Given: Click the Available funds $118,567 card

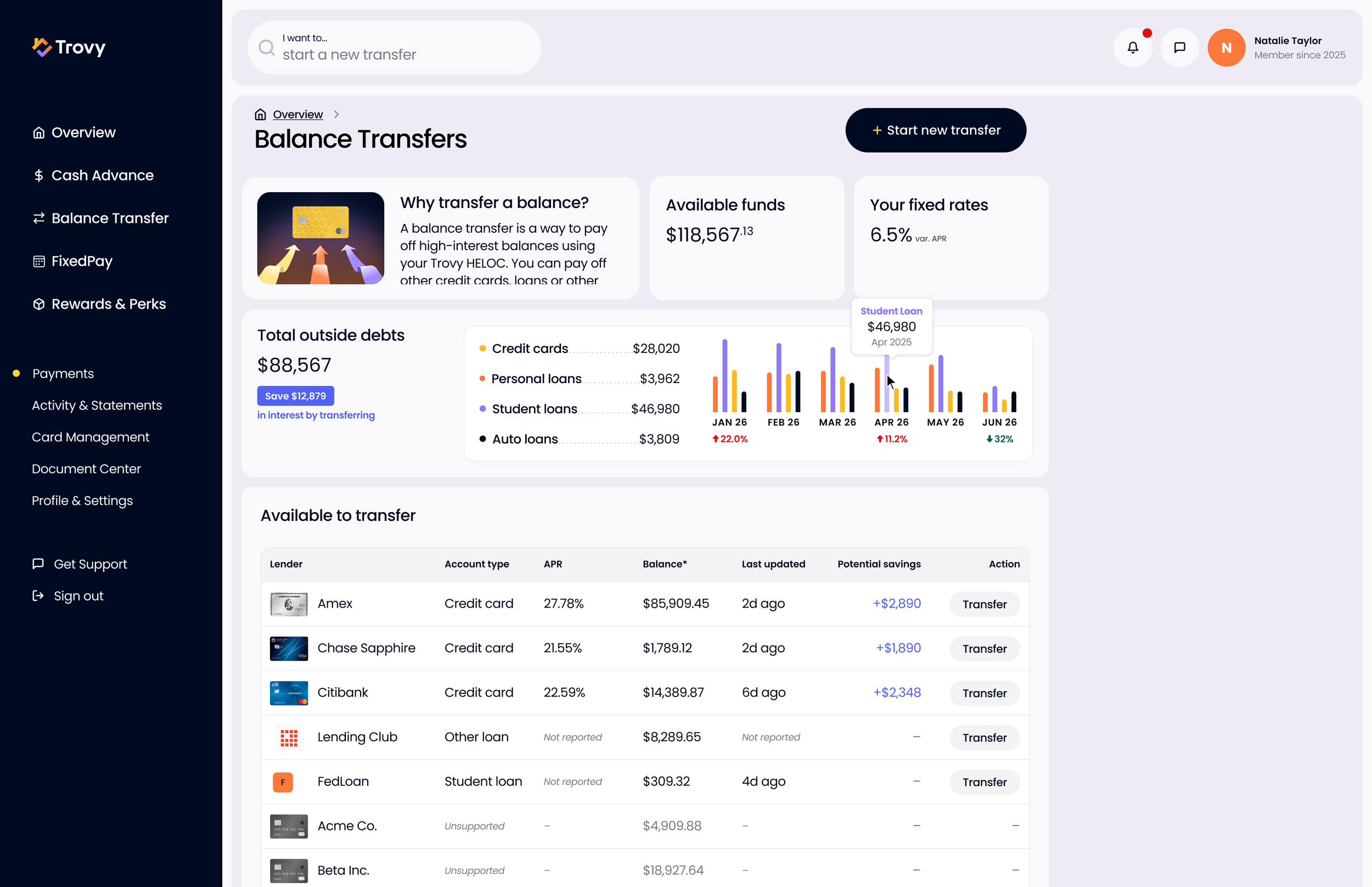Looking at the screenshot, I should (x=747, y=238).
